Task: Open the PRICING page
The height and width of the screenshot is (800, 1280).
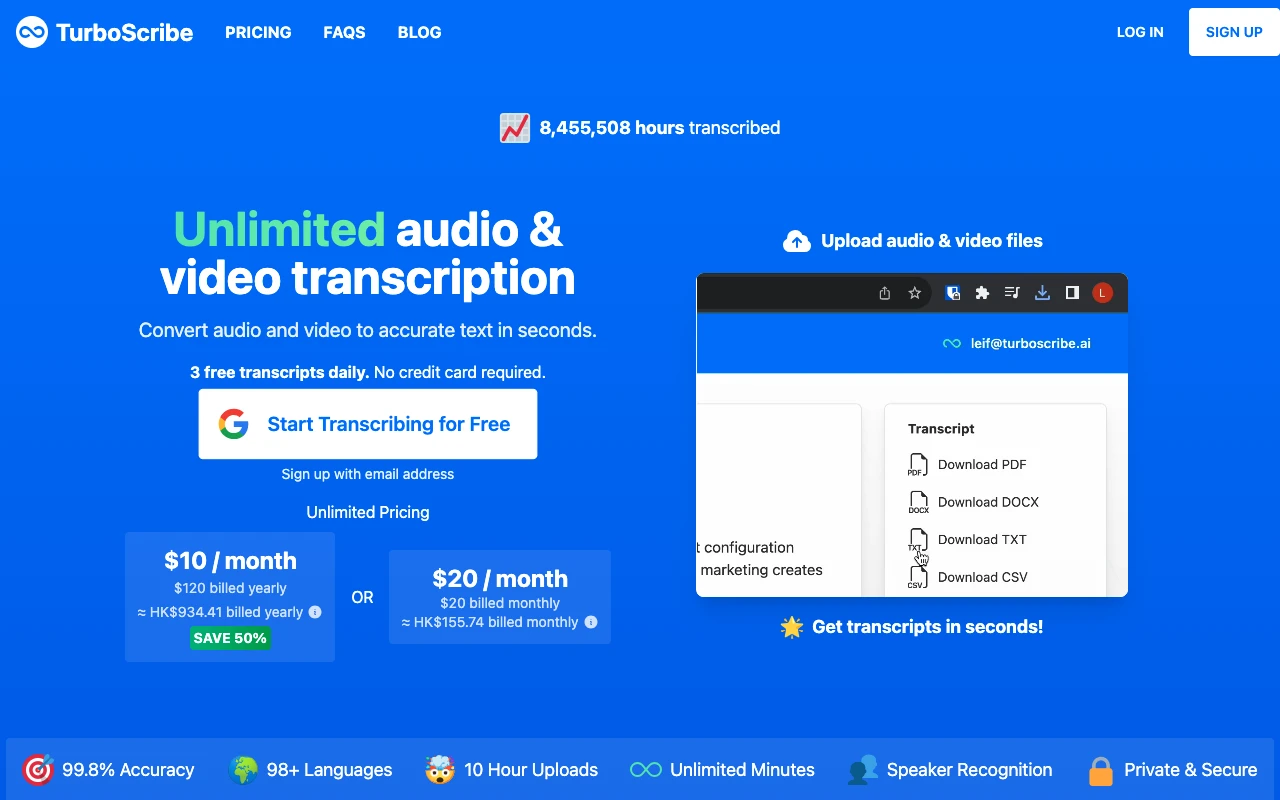Action: [x=258, y=32]
